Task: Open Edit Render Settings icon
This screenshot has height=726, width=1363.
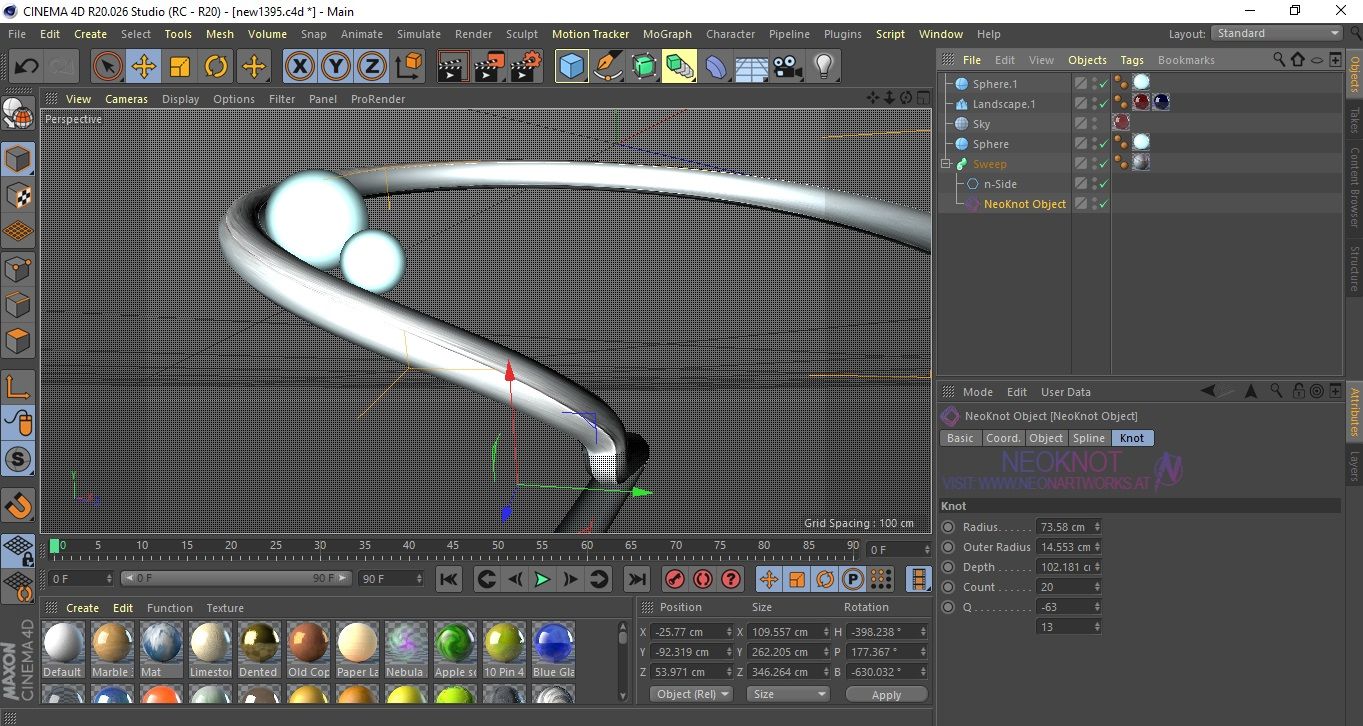Action: tap(525, 67)
